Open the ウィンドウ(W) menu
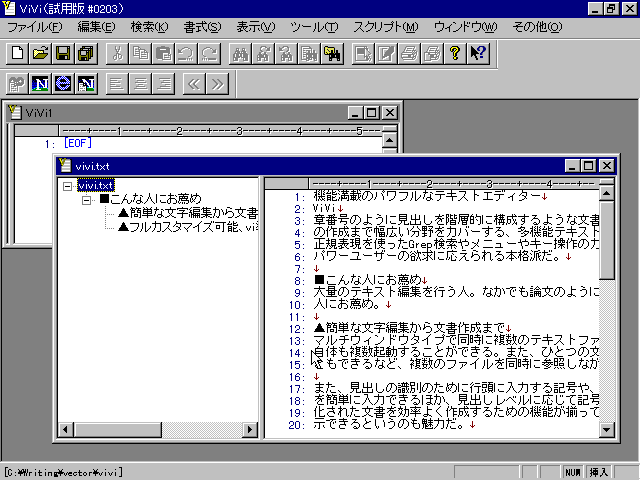 coord(465,27)
